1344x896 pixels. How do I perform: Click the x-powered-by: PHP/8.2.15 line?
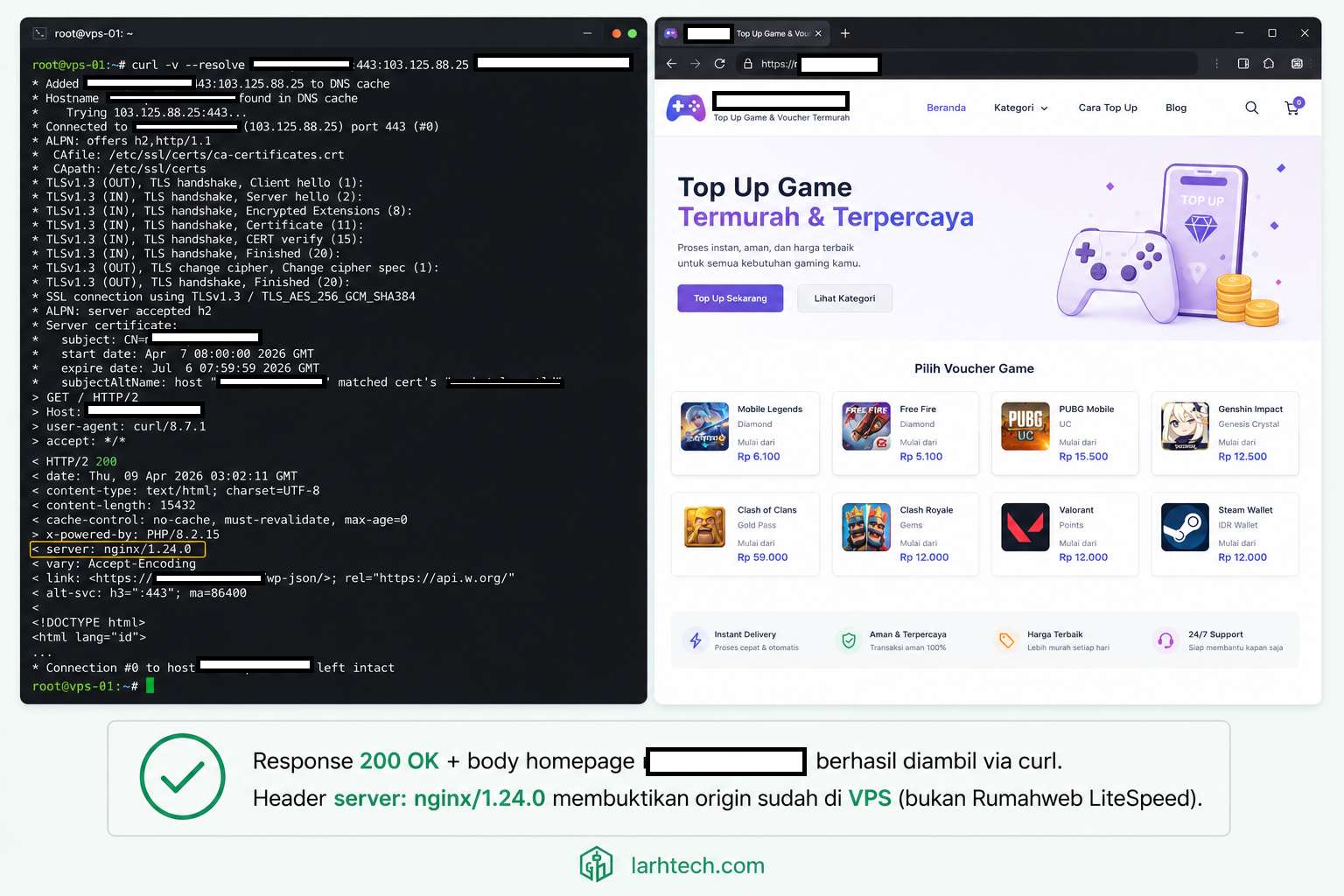(x=126, y=535)
